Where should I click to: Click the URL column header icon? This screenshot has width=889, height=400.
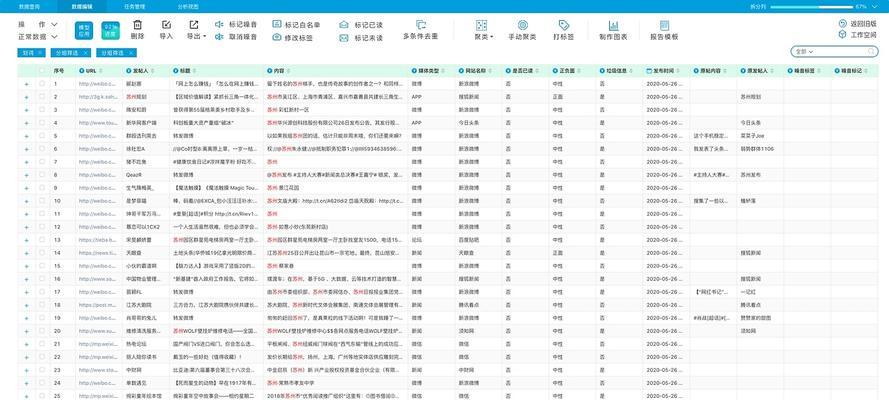[x=81, y=71]
